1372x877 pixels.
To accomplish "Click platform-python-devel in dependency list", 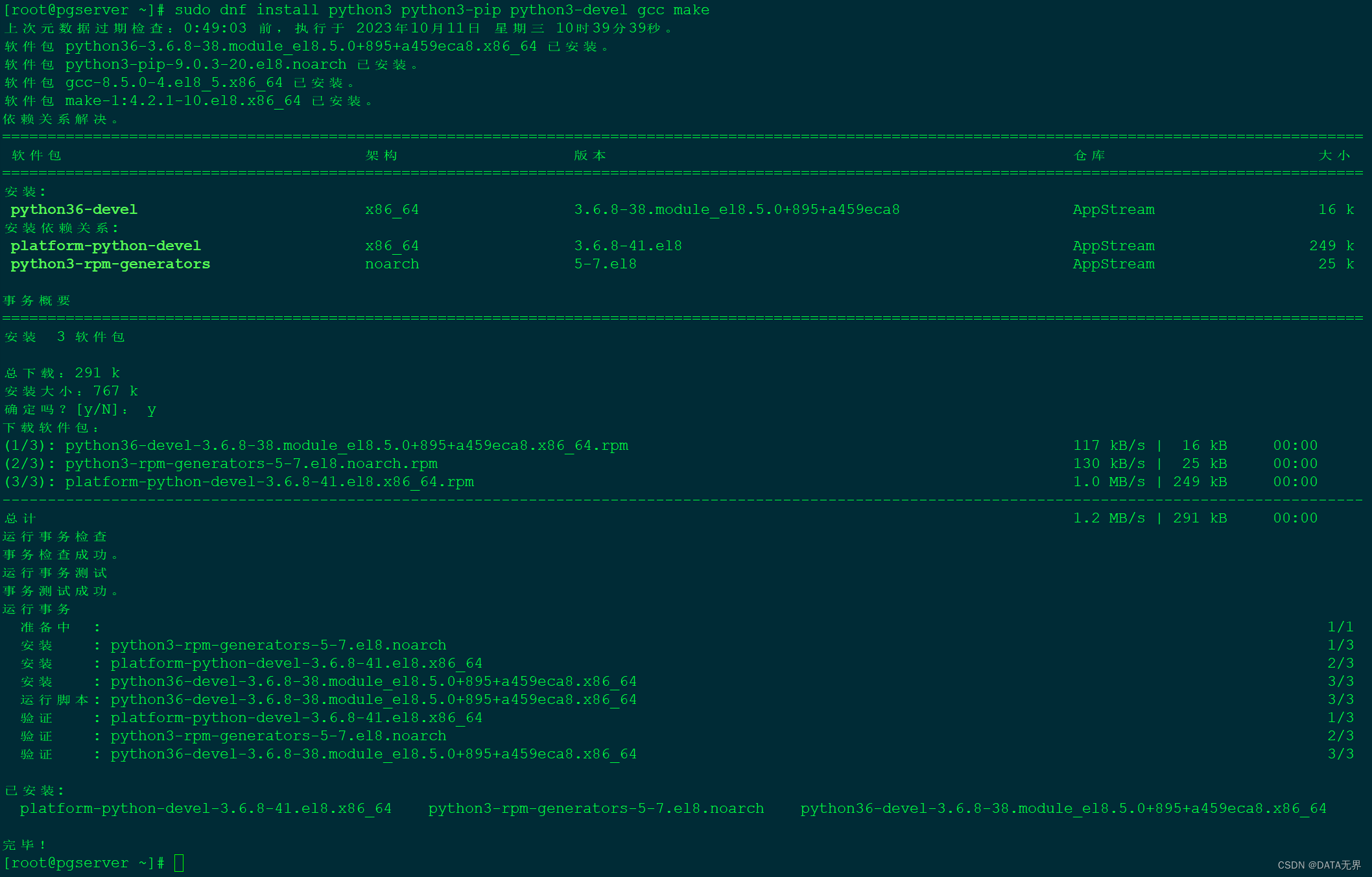I will point(106,246).
